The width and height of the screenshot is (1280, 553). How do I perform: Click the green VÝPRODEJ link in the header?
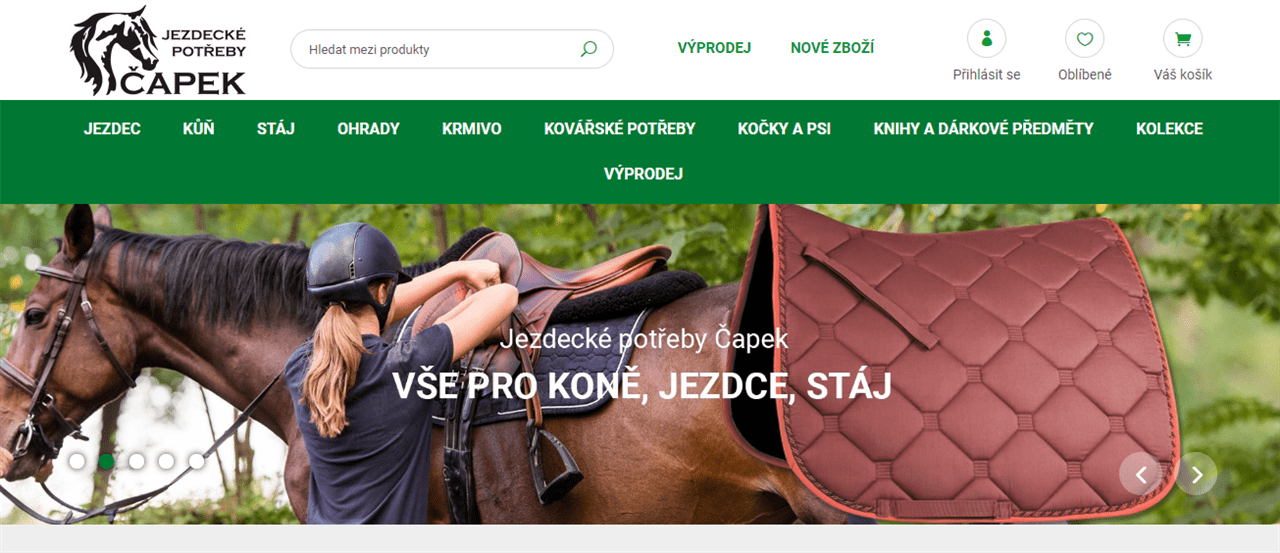[x=714, y=48]
